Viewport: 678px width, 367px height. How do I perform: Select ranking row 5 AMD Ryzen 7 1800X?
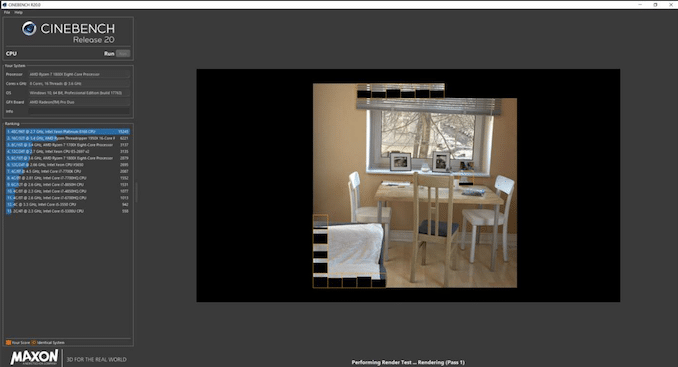coord(67,158)
